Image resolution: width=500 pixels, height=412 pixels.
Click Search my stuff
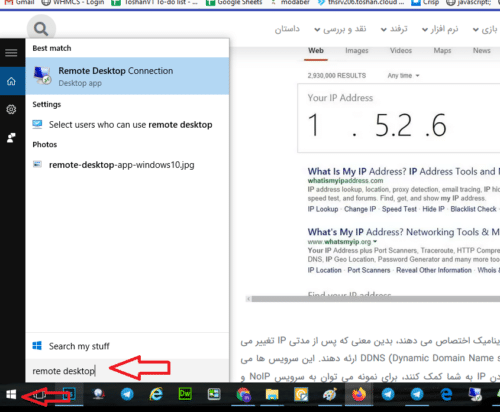(x=127, y=346)
